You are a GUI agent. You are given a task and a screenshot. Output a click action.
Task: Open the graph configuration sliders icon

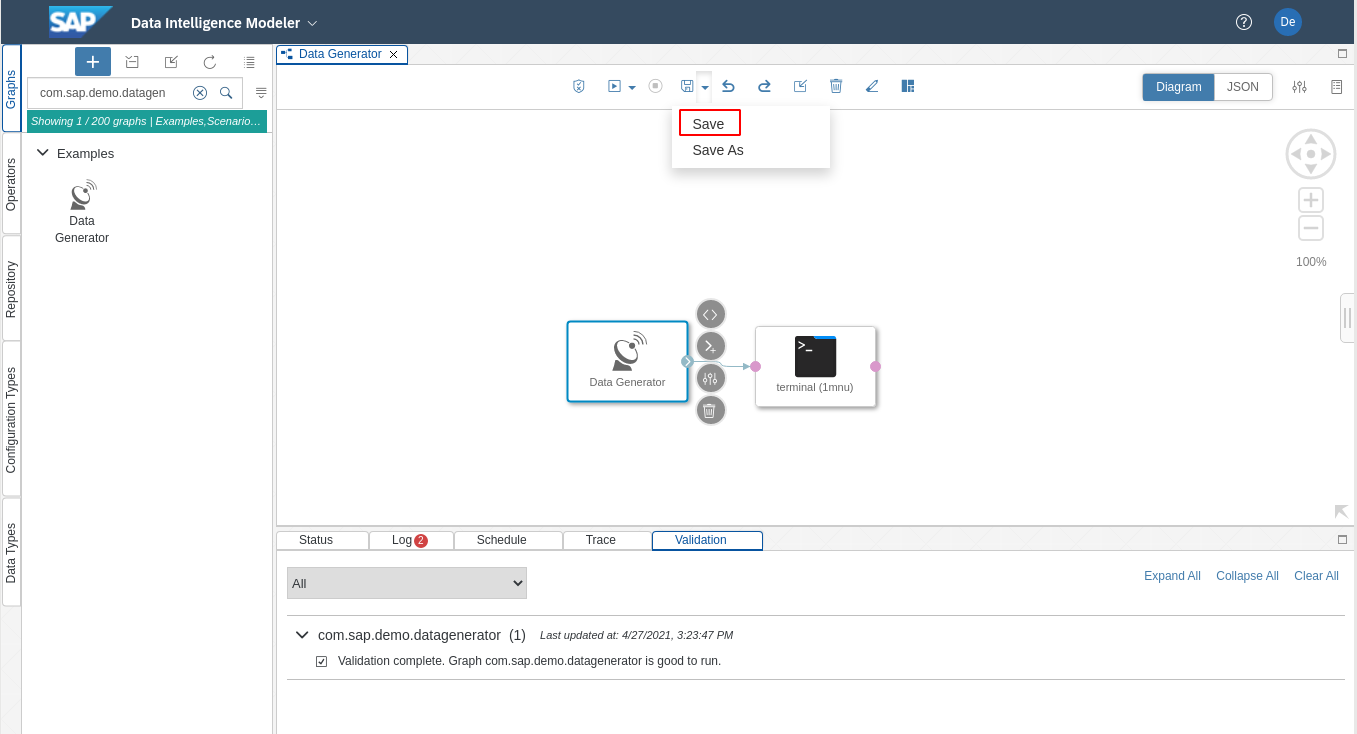[x=1299, y=87]
